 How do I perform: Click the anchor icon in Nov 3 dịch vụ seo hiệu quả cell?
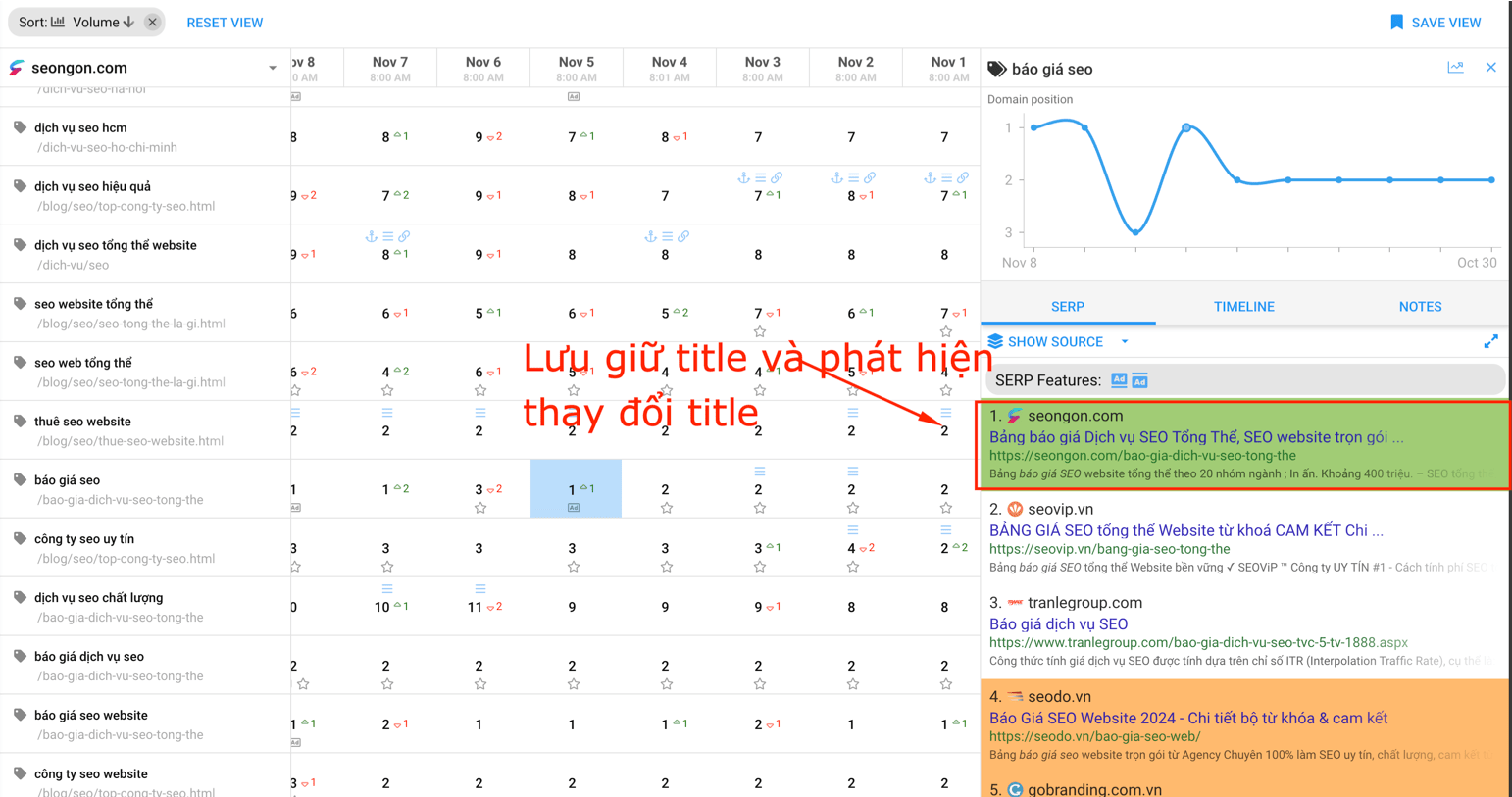click(x=743, y=177)
